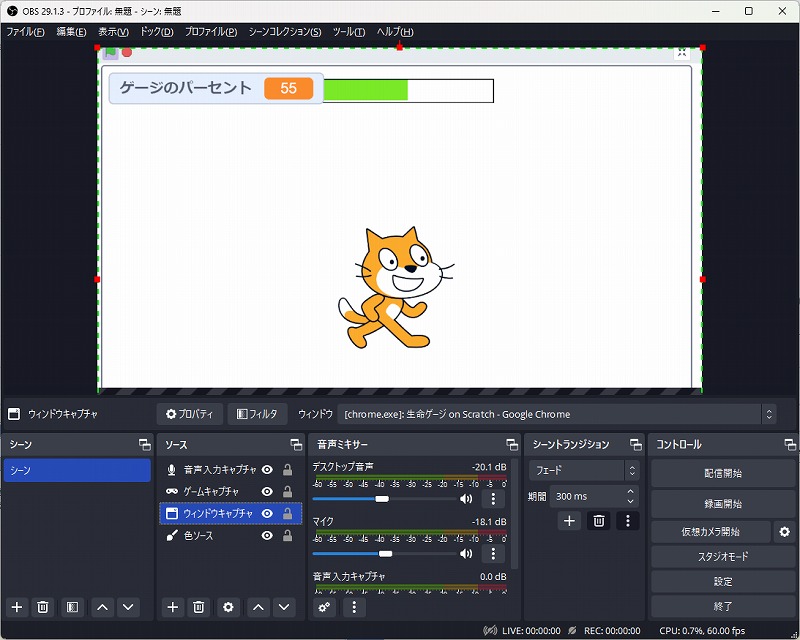Add a transition with plus button
The image size is (800, 640).
[x=569, y=521]
